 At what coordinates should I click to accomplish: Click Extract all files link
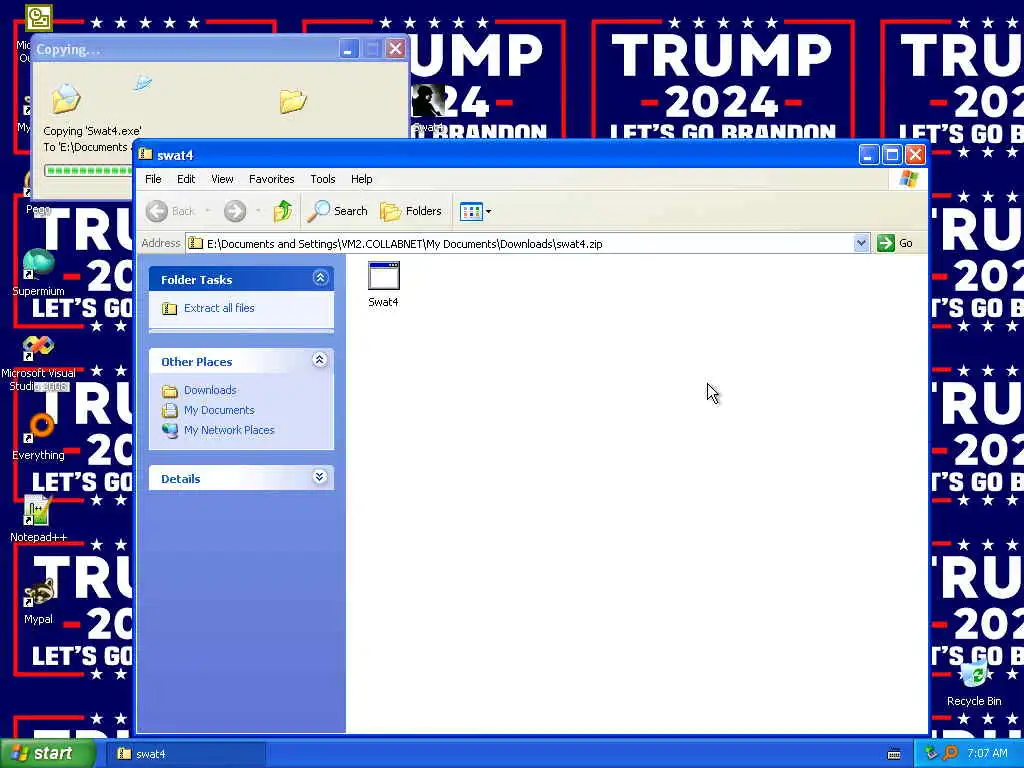click(219, 308)
